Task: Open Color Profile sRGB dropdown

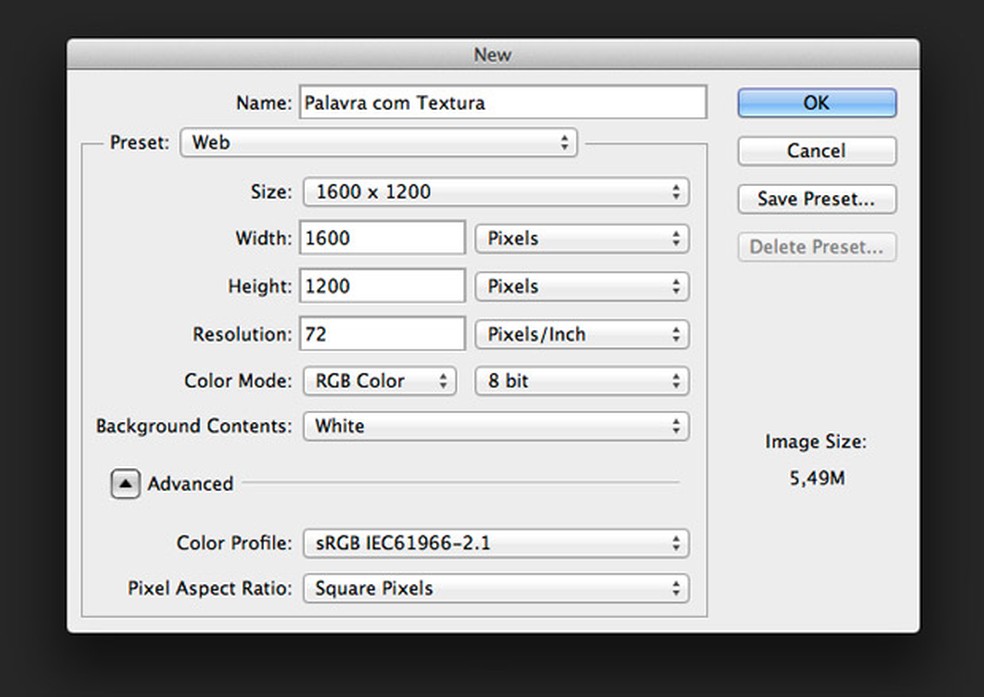Action: pyautogui.click(x=496, y=544)
